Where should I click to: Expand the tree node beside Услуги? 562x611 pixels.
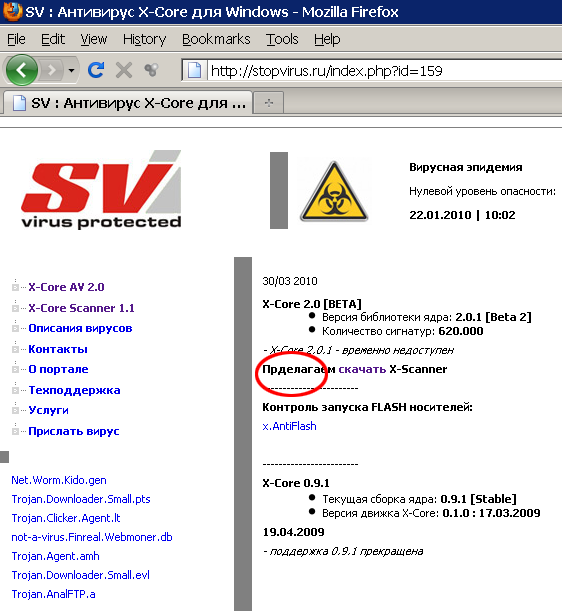pos(15,410)
